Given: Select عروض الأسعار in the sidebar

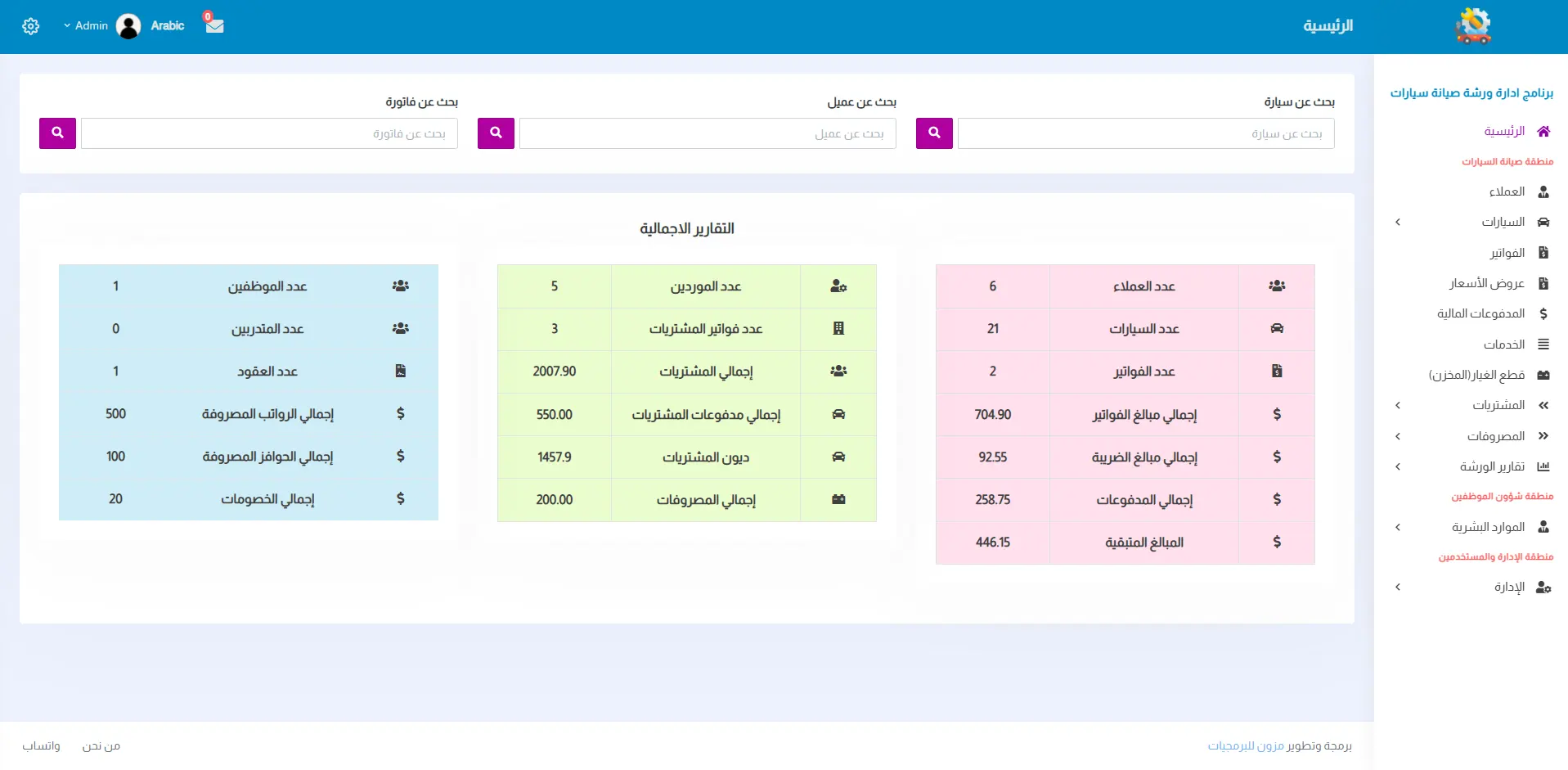Looking at the screenshot, I should click(1486, 283).
